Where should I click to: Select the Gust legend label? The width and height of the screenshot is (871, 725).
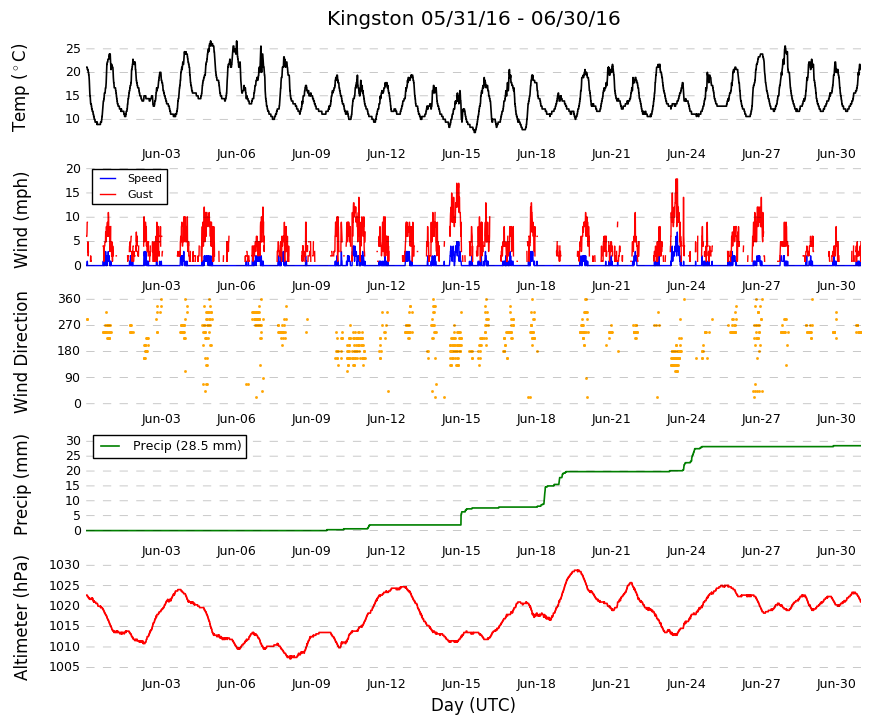(140, 194)
